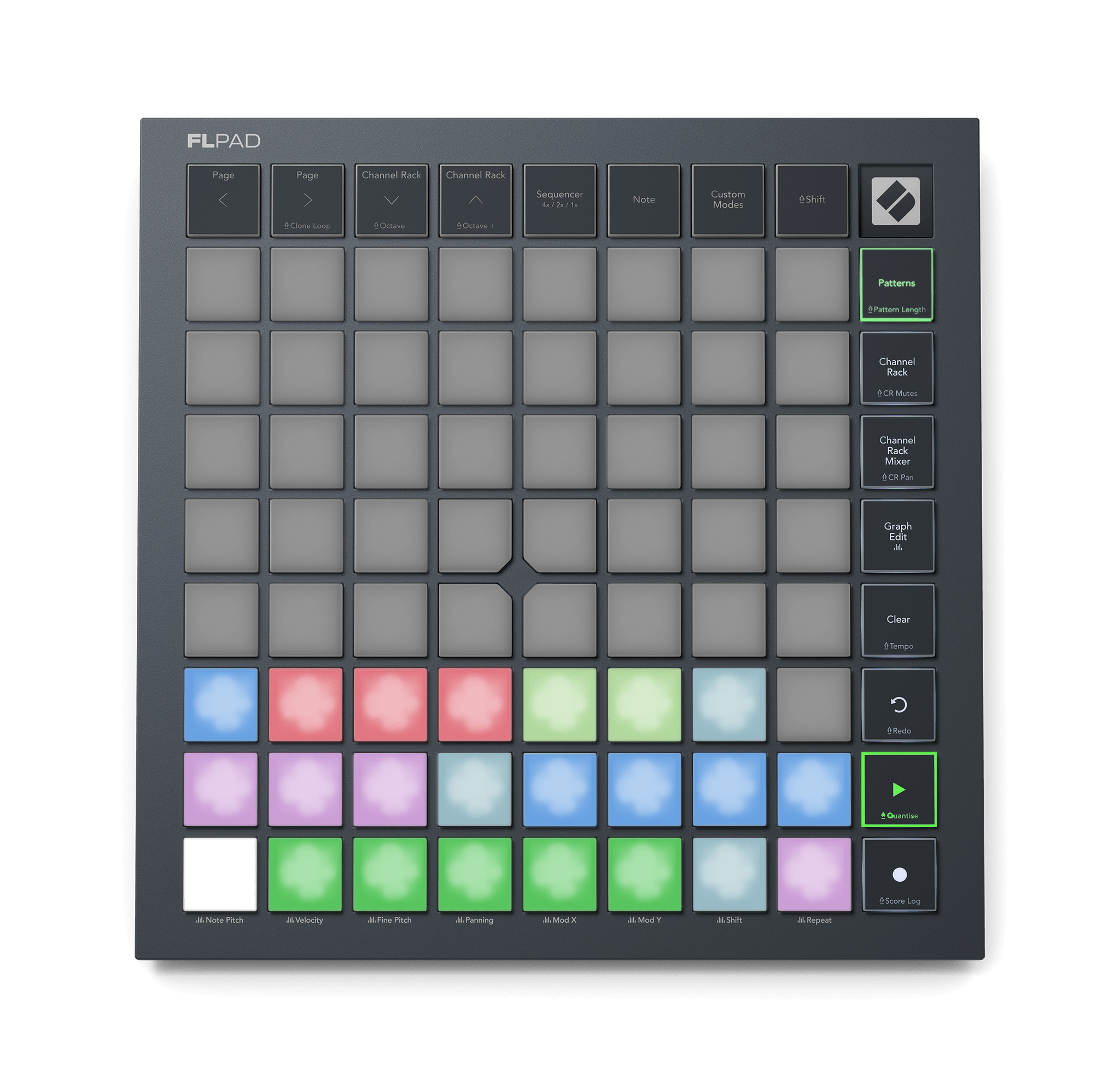Select the green Mod X pad
The width and height of the screenshot is (1120, 1078).
pyautogui.click(x=559, y=874)
